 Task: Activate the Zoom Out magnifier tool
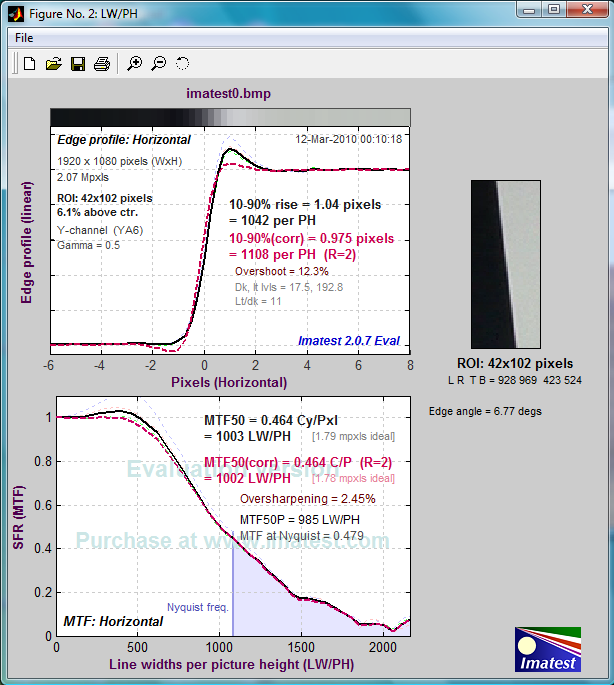[159, 64]
